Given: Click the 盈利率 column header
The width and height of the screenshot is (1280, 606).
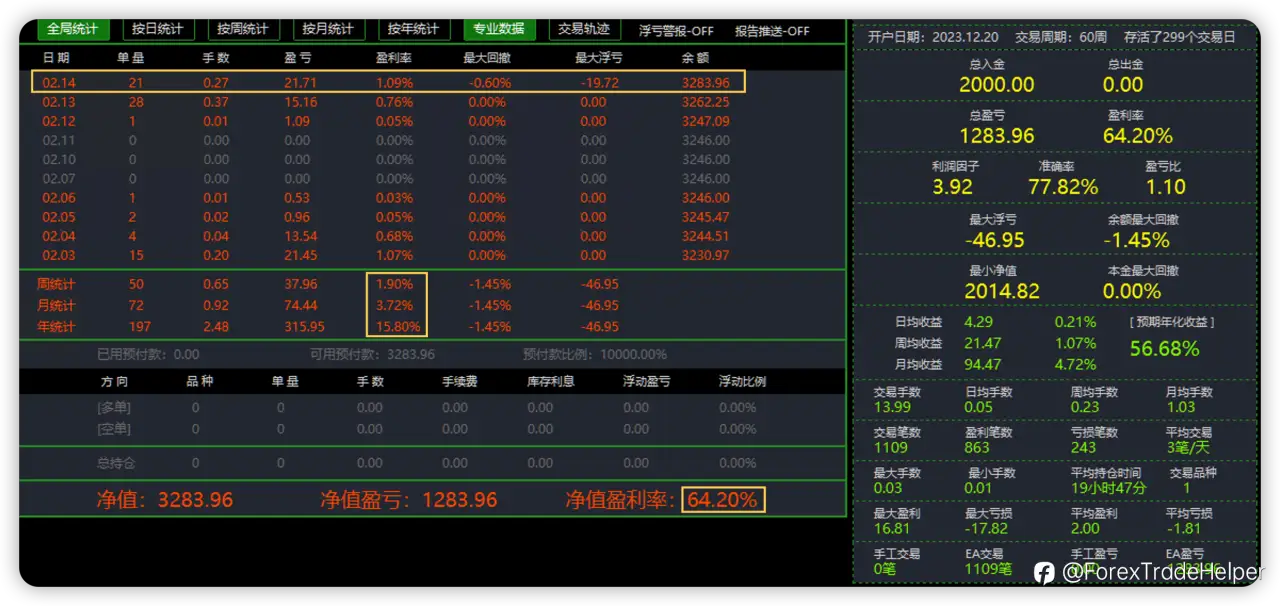Looking at the screenshot, I should tap(393, 59).
